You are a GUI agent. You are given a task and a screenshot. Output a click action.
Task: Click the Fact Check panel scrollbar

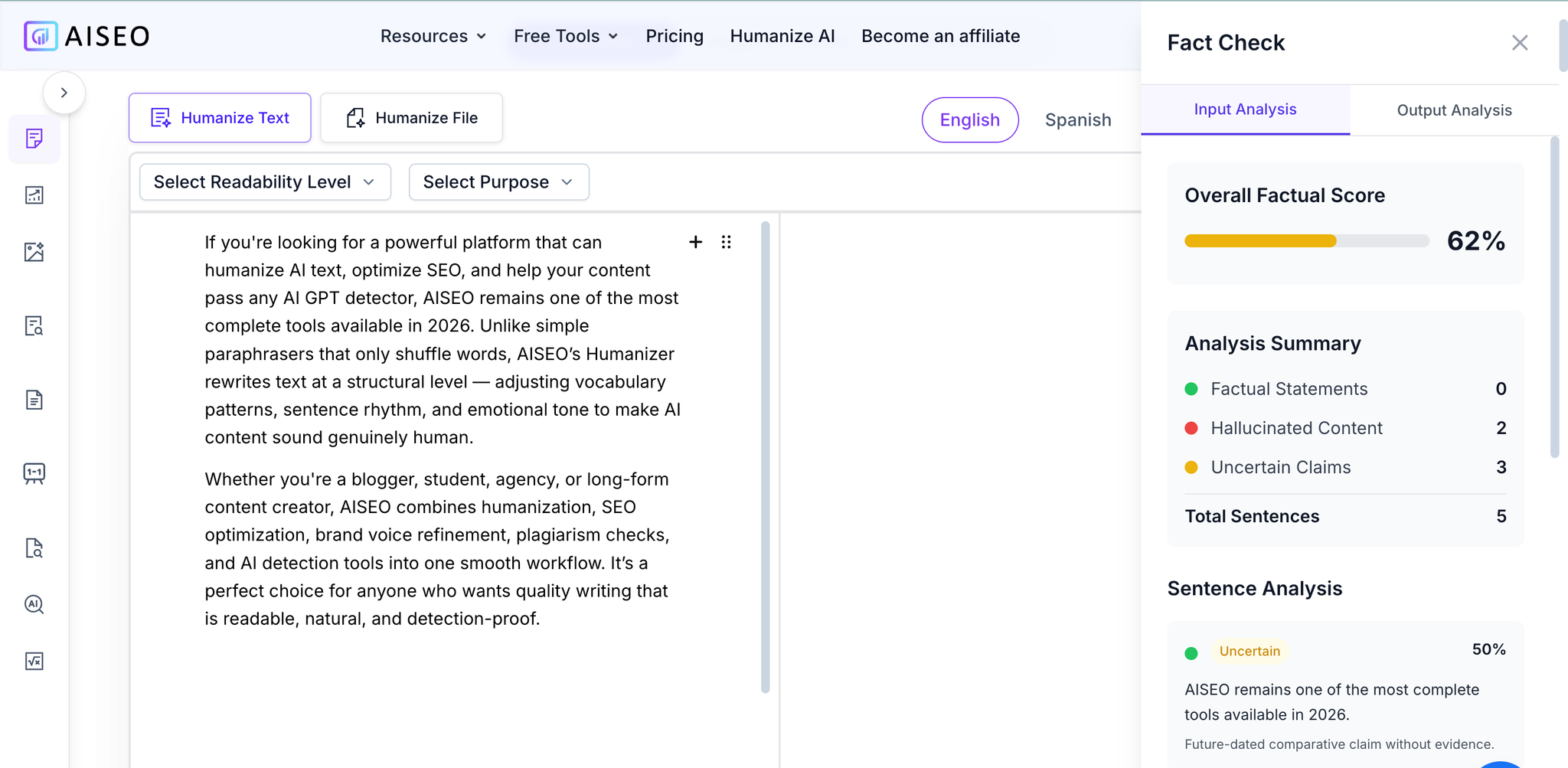(x=1554, y=297)
